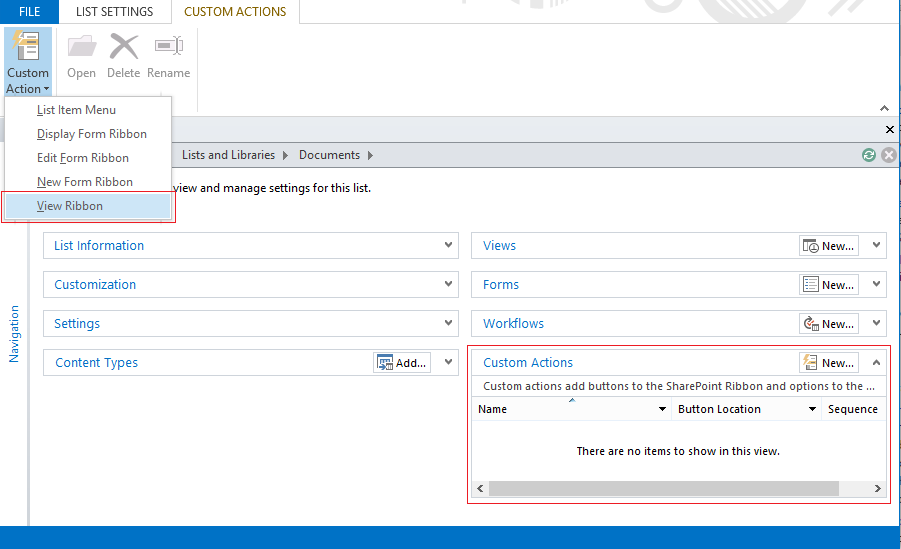Collapse the Custom Actions section
The width and height of the screenshot is (901, 549).
(x=877, y=363)
